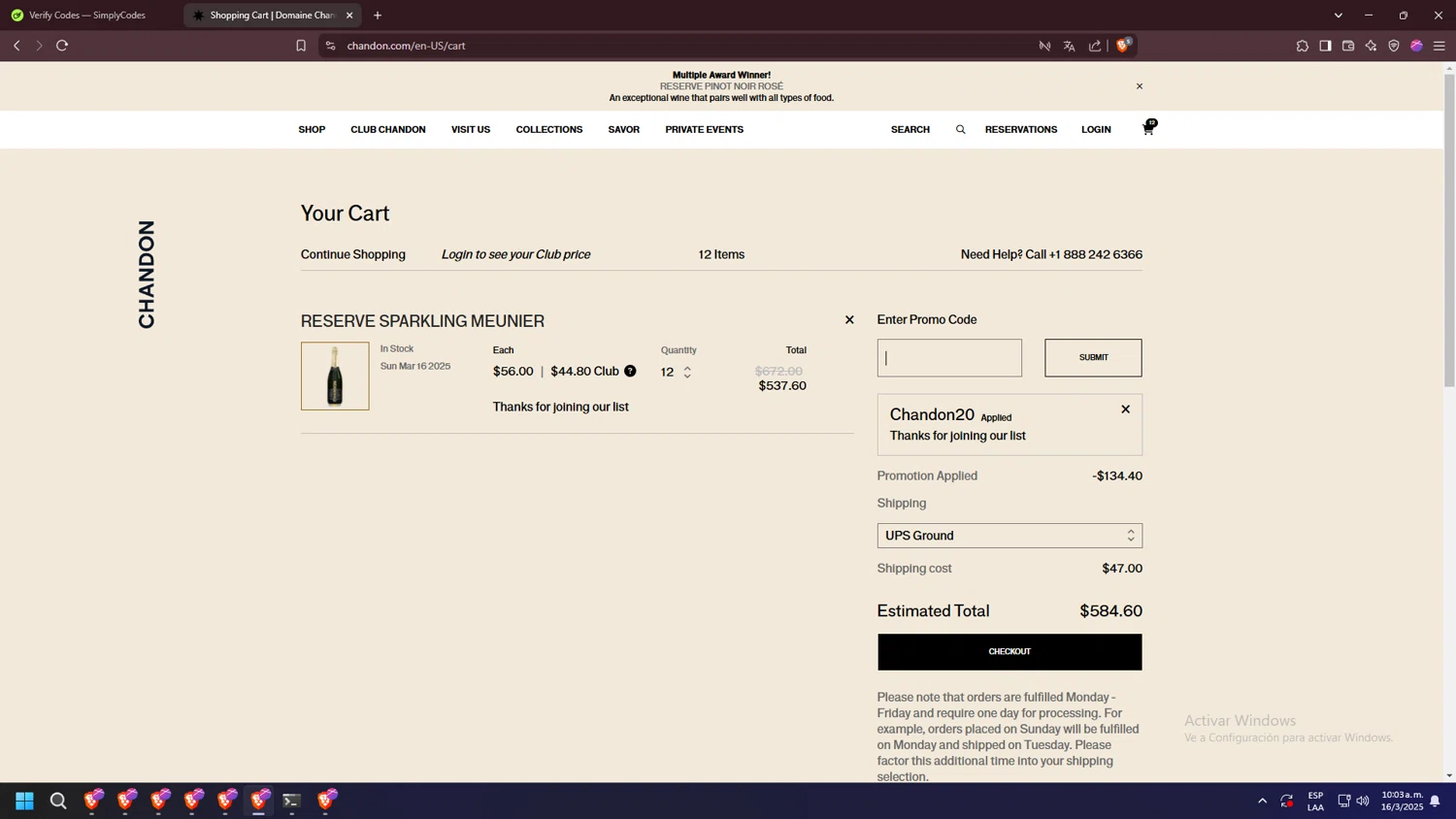Click Login to see your Club price
The height and width of the screenshot is (819, 1456).
(515, 254)
